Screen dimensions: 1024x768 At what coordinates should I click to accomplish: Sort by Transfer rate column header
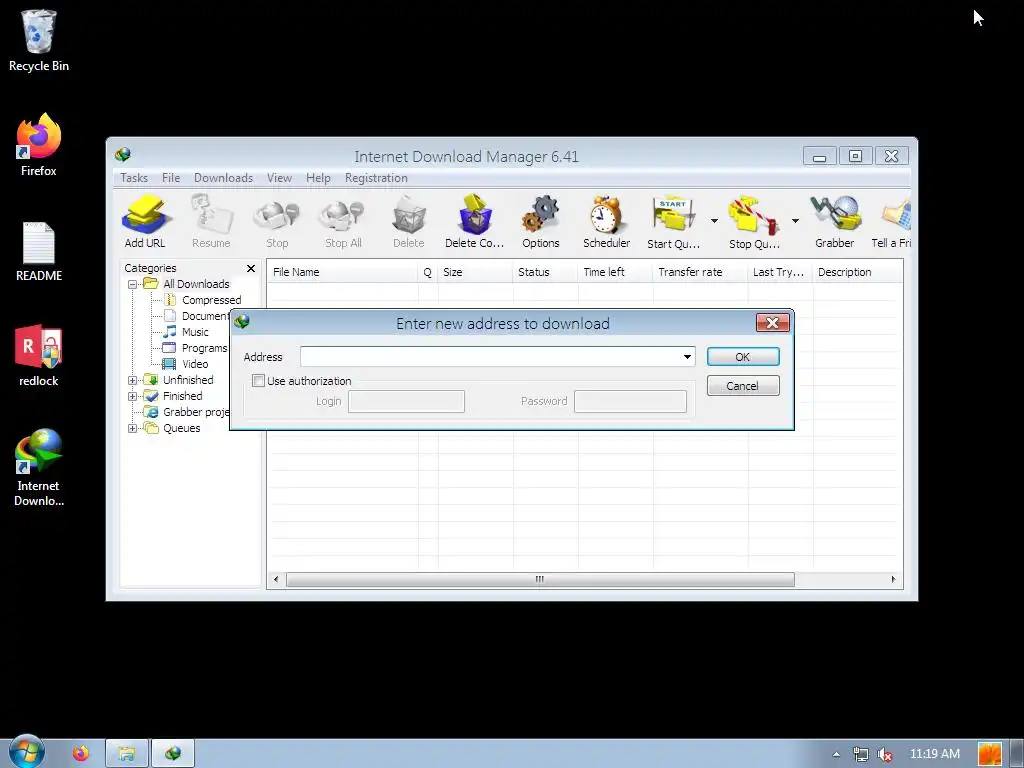[700, 272]
